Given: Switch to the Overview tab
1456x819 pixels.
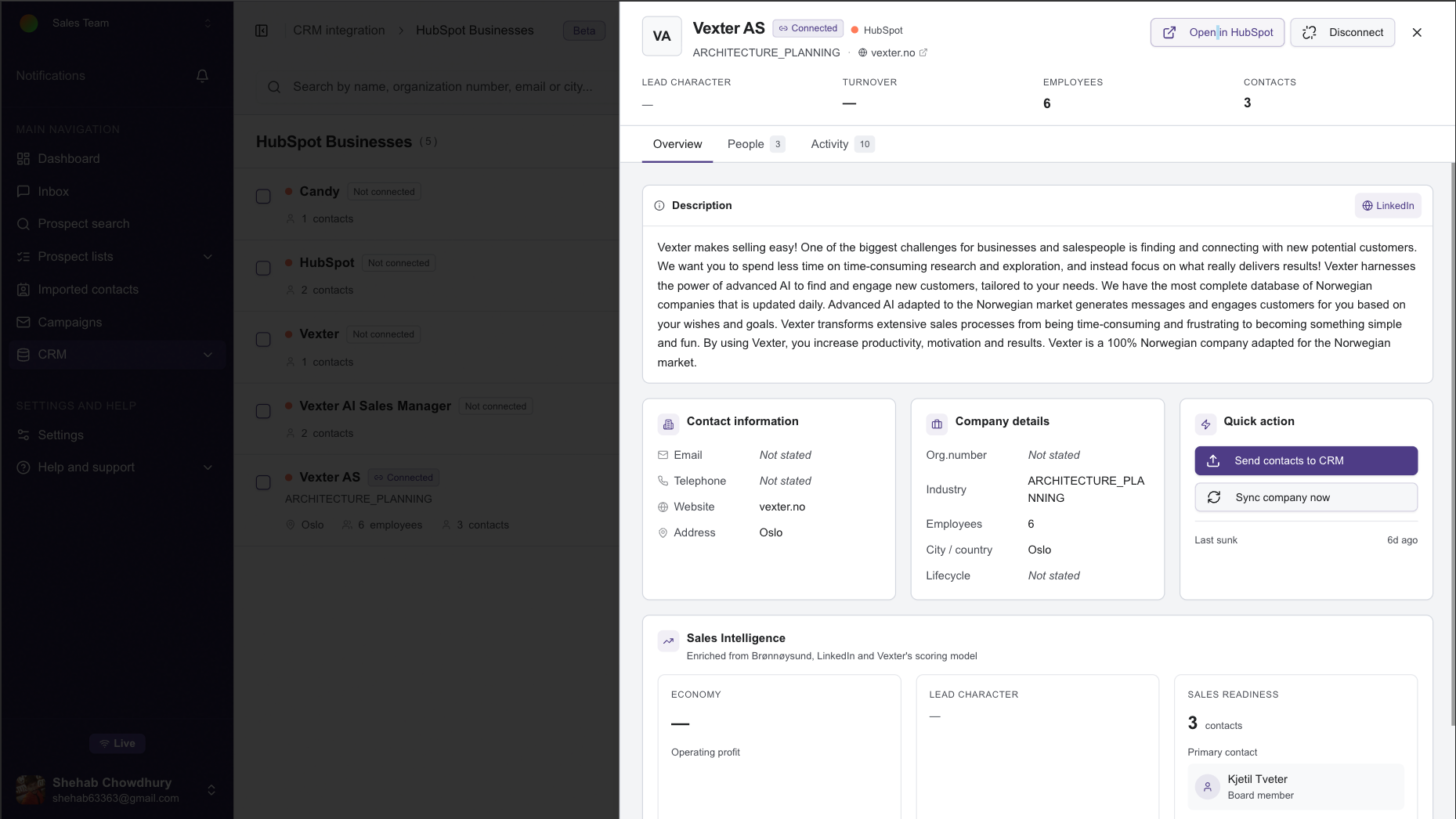Looking at the screenshot, I should tap(677, 144).
